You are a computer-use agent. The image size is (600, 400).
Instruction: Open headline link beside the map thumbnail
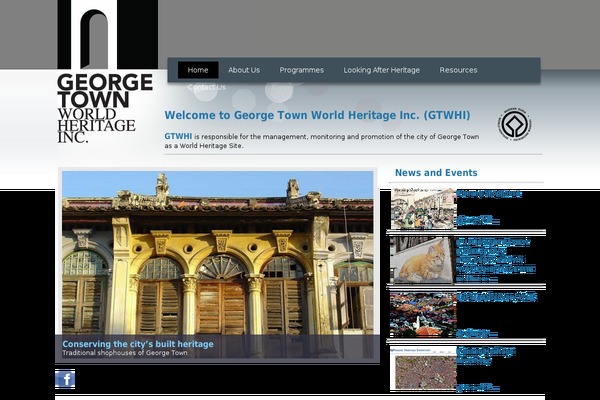[486, 356]
